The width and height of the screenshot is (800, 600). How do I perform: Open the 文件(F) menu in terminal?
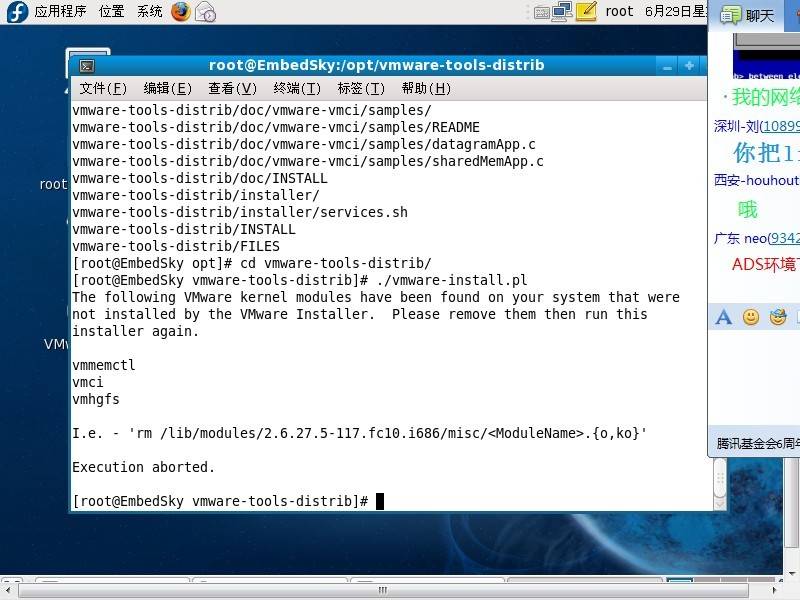coord(103,88)
